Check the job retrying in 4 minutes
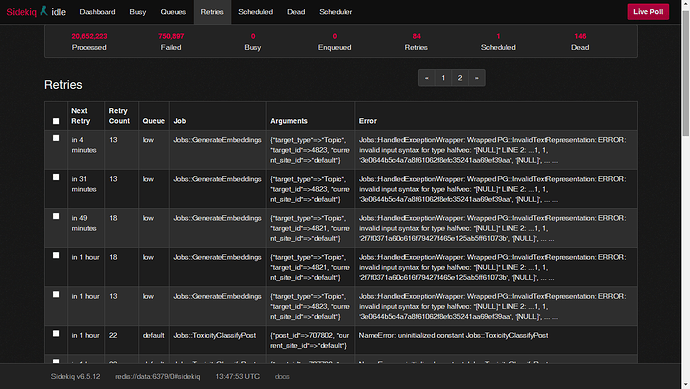 [x=56, y=138]
